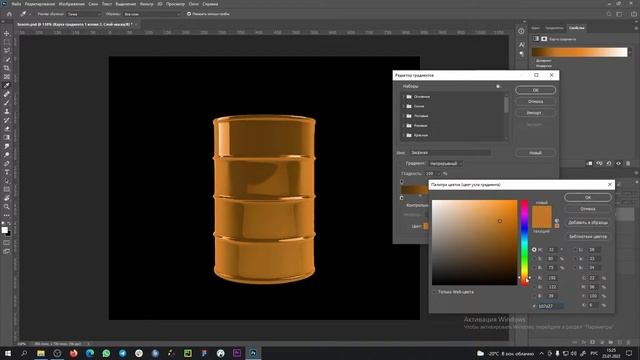Select the B (brightness) radio button

pyautogui.click(x=534, y=267)
